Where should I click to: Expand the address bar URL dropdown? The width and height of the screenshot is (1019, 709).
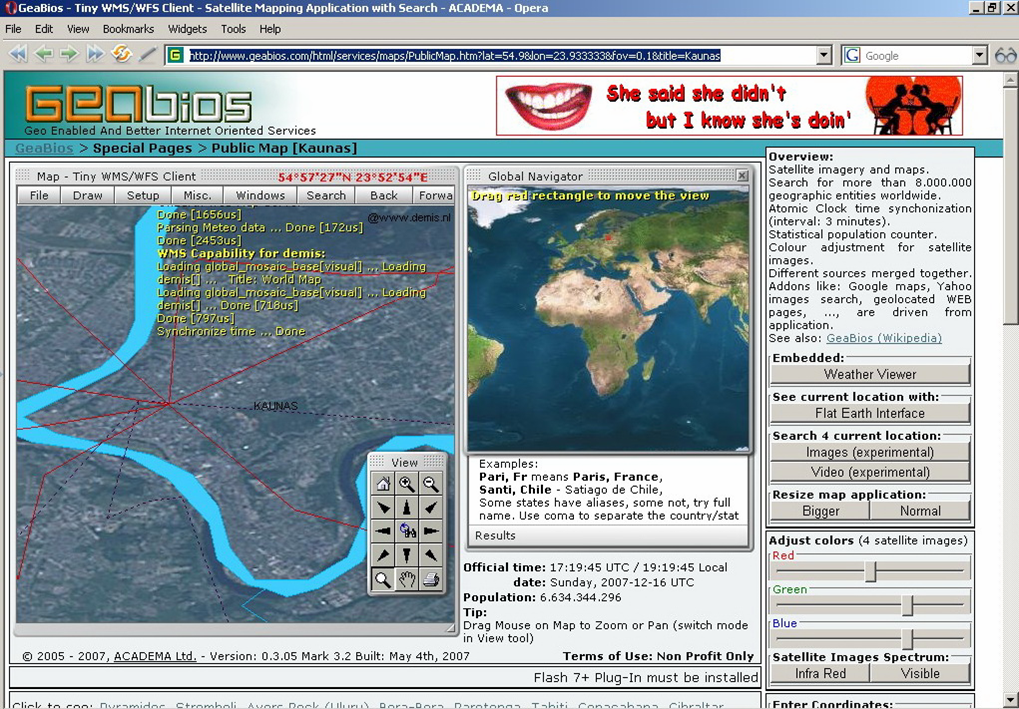click(x=824, y=56)
